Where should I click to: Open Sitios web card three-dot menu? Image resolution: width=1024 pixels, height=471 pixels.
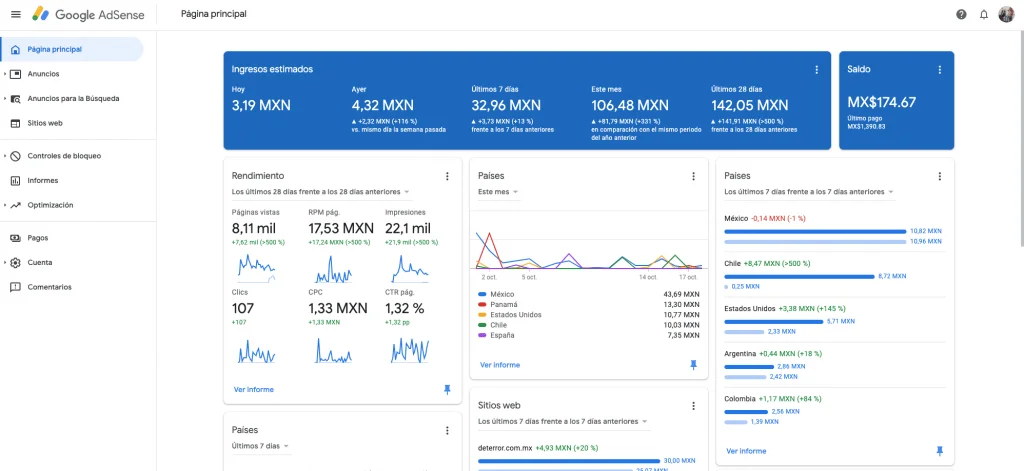click(694, 406)
